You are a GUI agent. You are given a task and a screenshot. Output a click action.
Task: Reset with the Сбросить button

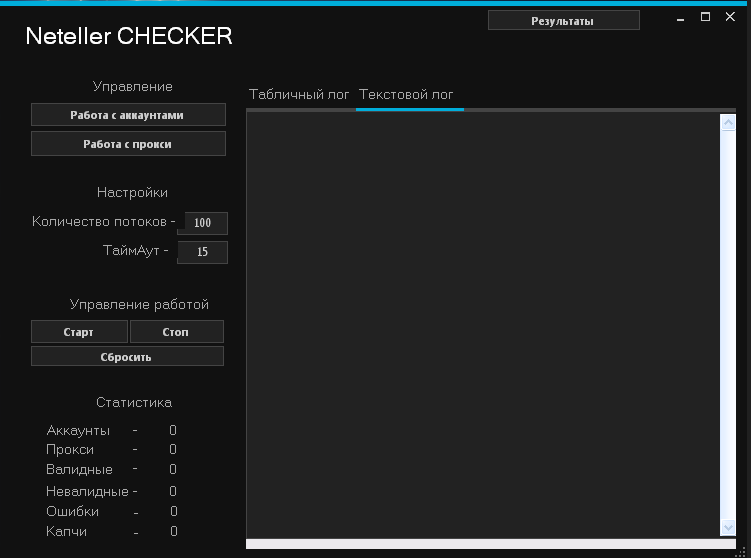coord(127,356)
